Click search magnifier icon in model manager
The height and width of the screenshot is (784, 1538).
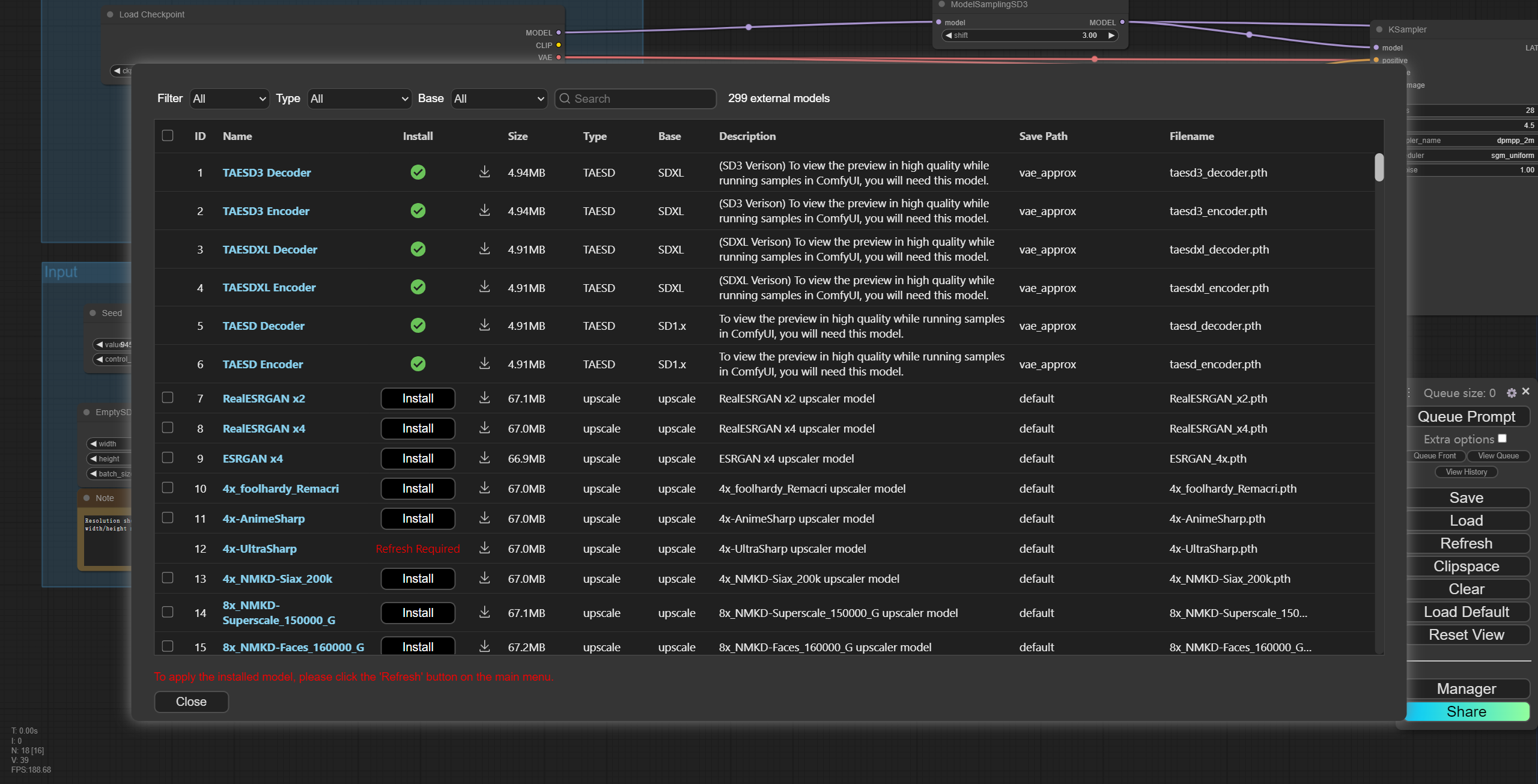(x=565, y=99)
